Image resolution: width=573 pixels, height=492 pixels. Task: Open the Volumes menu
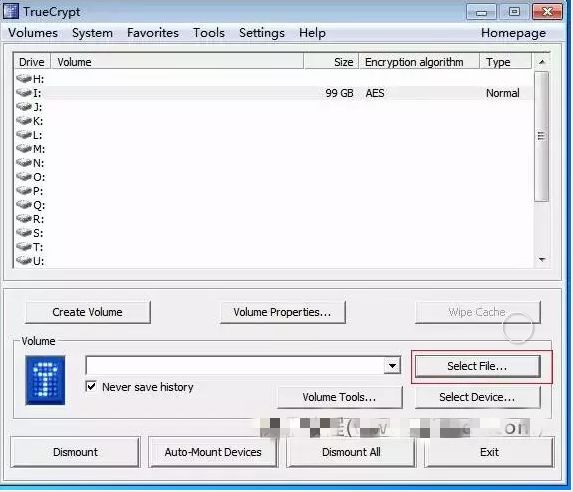[x=33, y=33]
